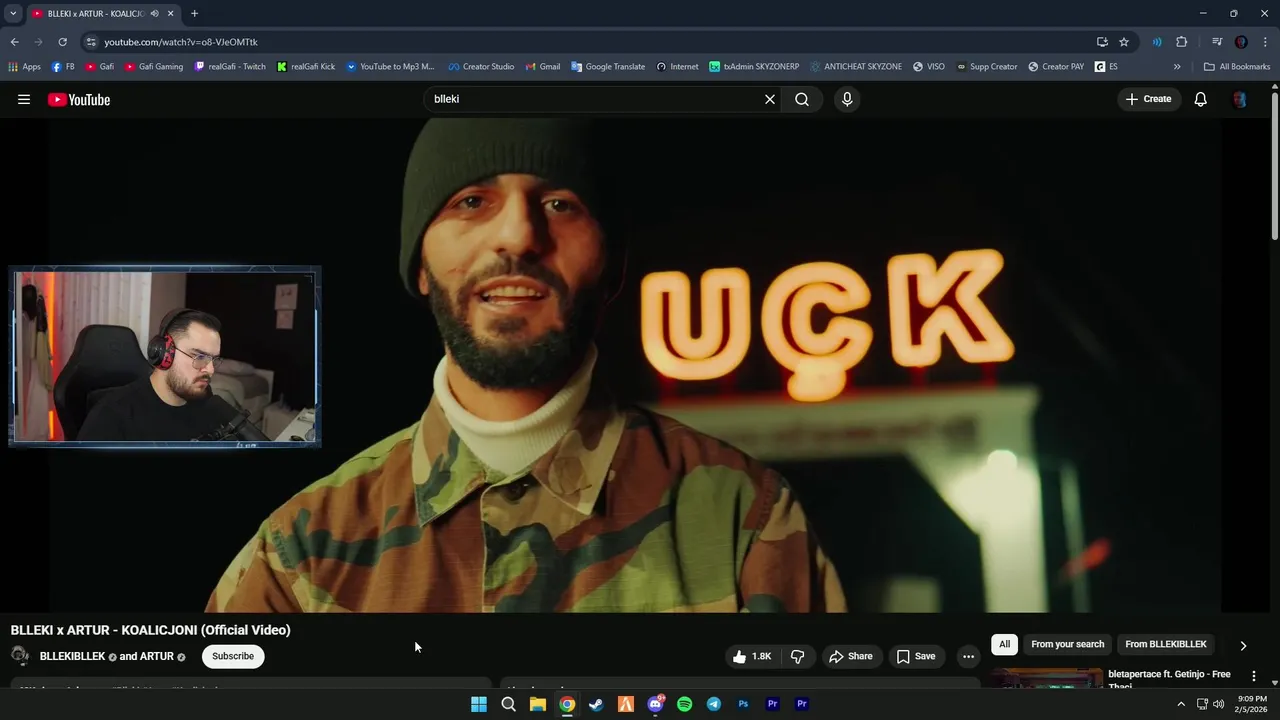The height and width of the screenshot is (720, 1280).
Task: Click the install app icon in address bar
Action: point(1102,42)
